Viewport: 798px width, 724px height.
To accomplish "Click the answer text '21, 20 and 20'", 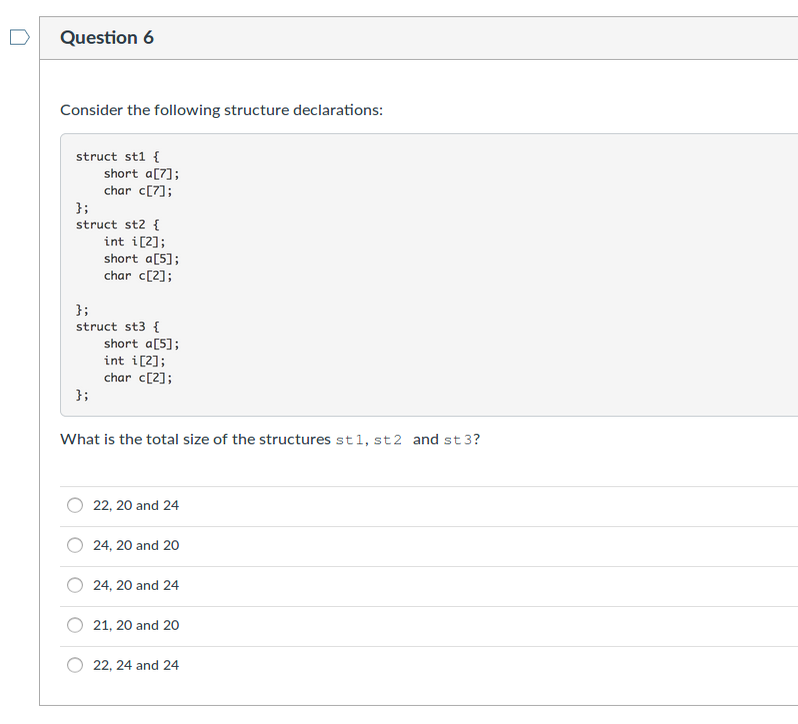I will [x=136, y=625].
